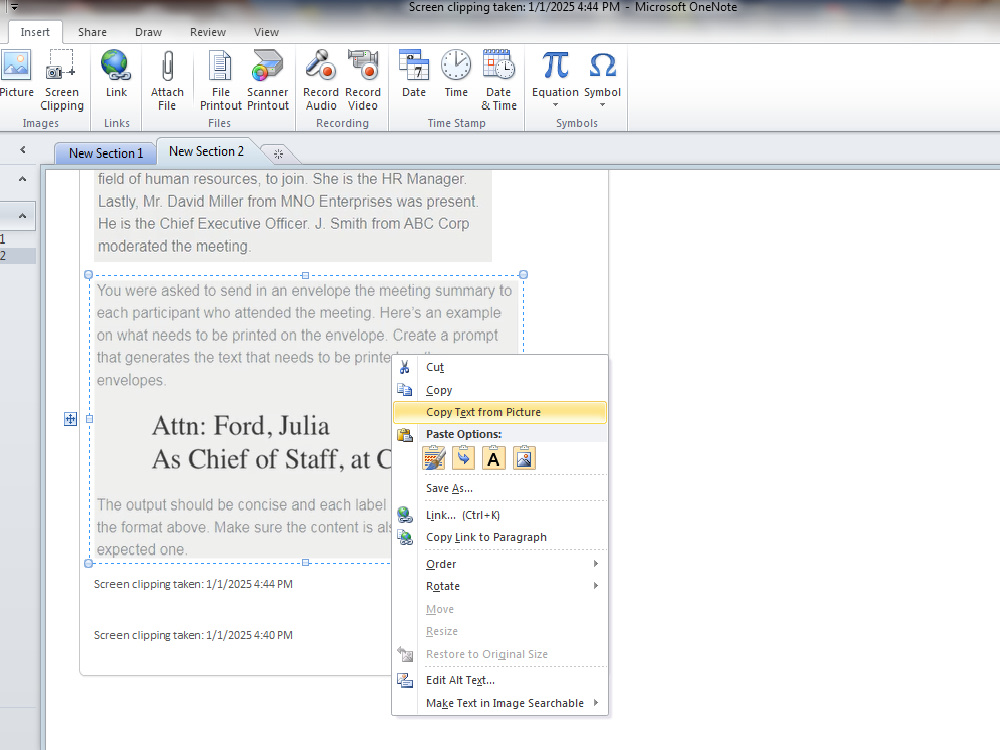This screenshot has width=1000, height=750.
Task: Paste as Keep Text Only
Action: pyautogui.click(x=494, y=458)
